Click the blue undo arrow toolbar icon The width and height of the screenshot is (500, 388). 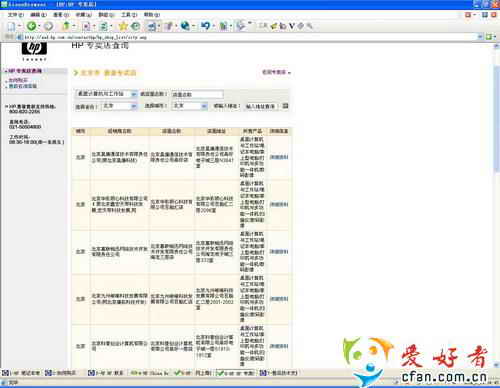(x=205, y=26)
